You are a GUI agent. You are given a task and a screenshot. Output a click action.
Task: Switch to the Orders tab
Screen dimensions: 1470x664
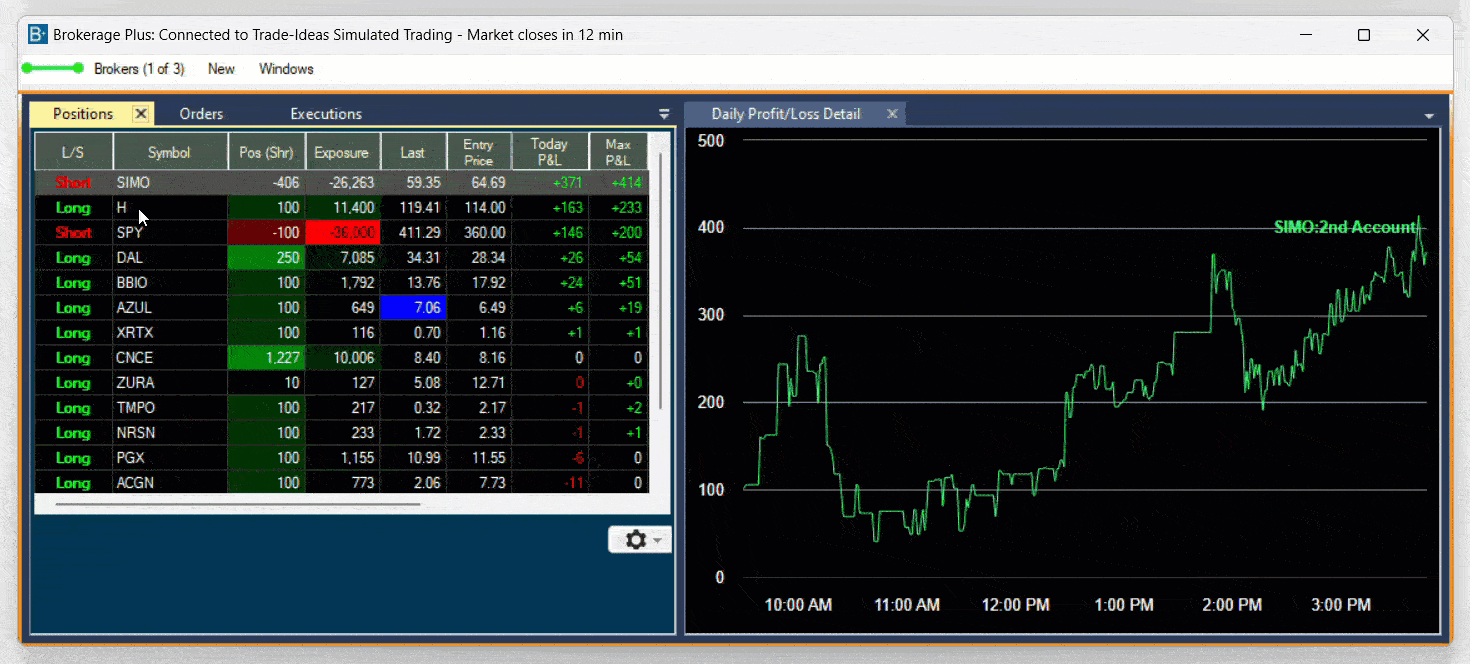click(x=201, y=114)
